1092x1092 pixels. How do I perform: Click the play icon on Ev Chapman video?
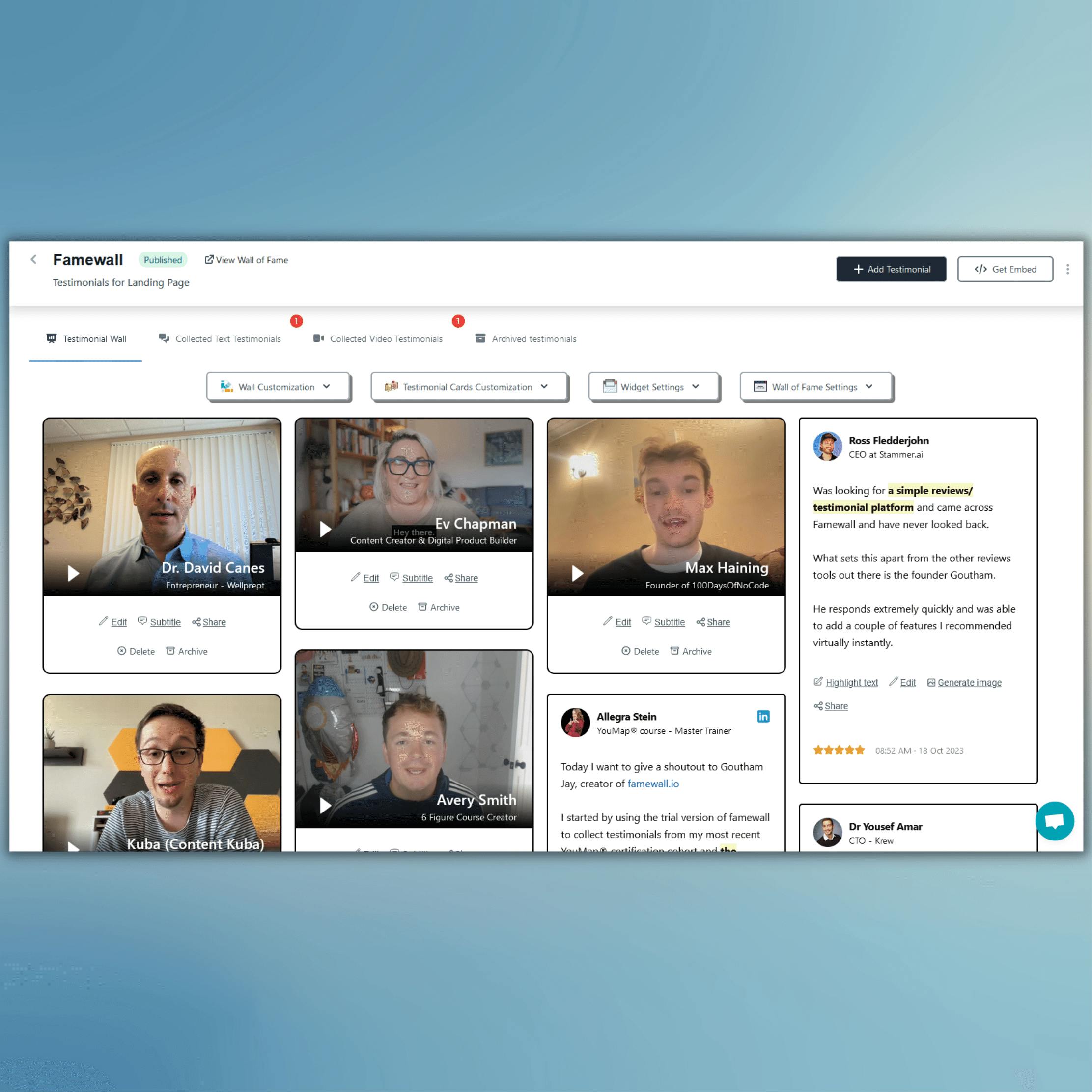(322, 527)
